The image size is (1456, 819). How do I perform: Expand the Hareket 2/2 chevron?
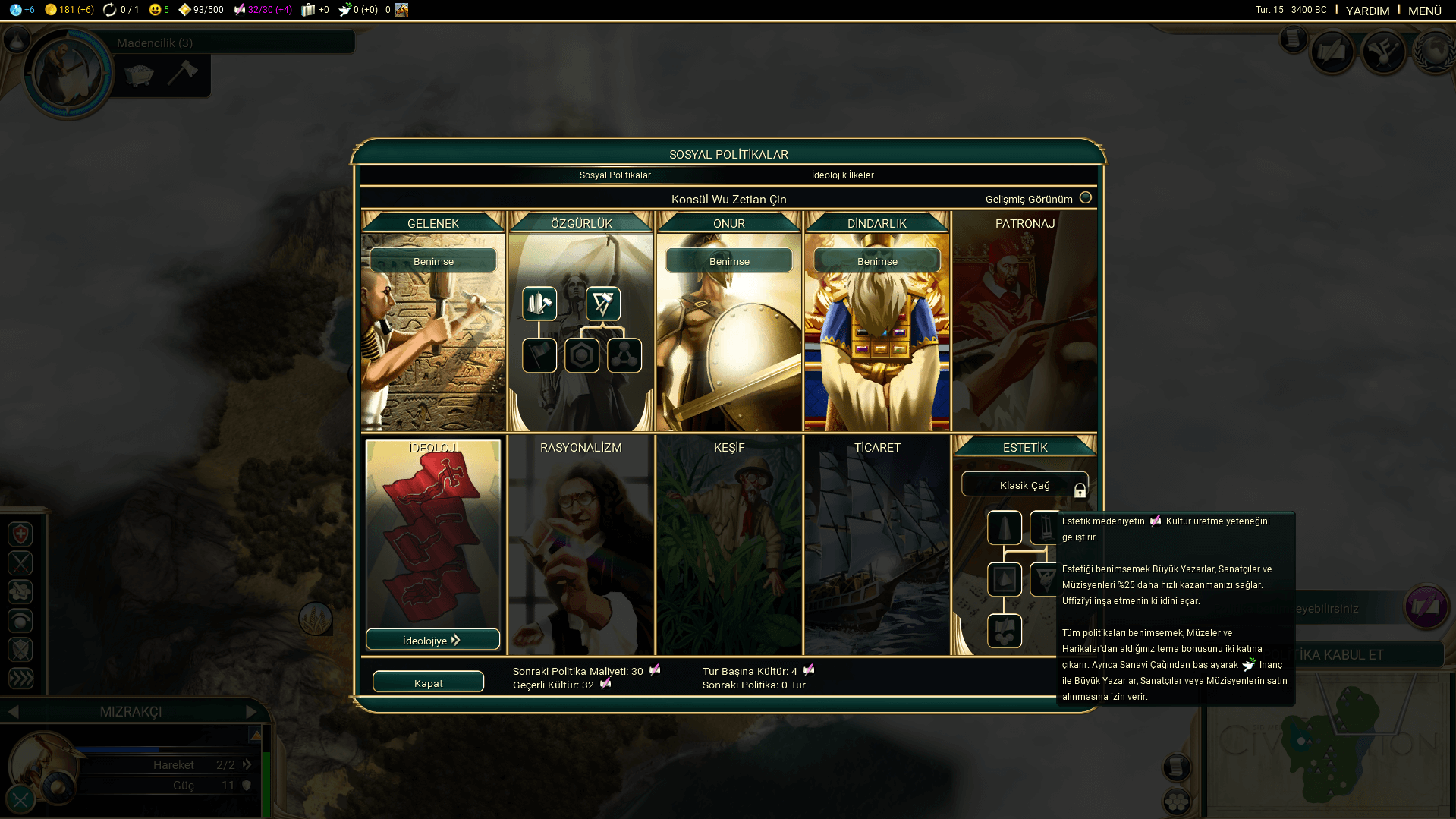click(x=247, y=764)
